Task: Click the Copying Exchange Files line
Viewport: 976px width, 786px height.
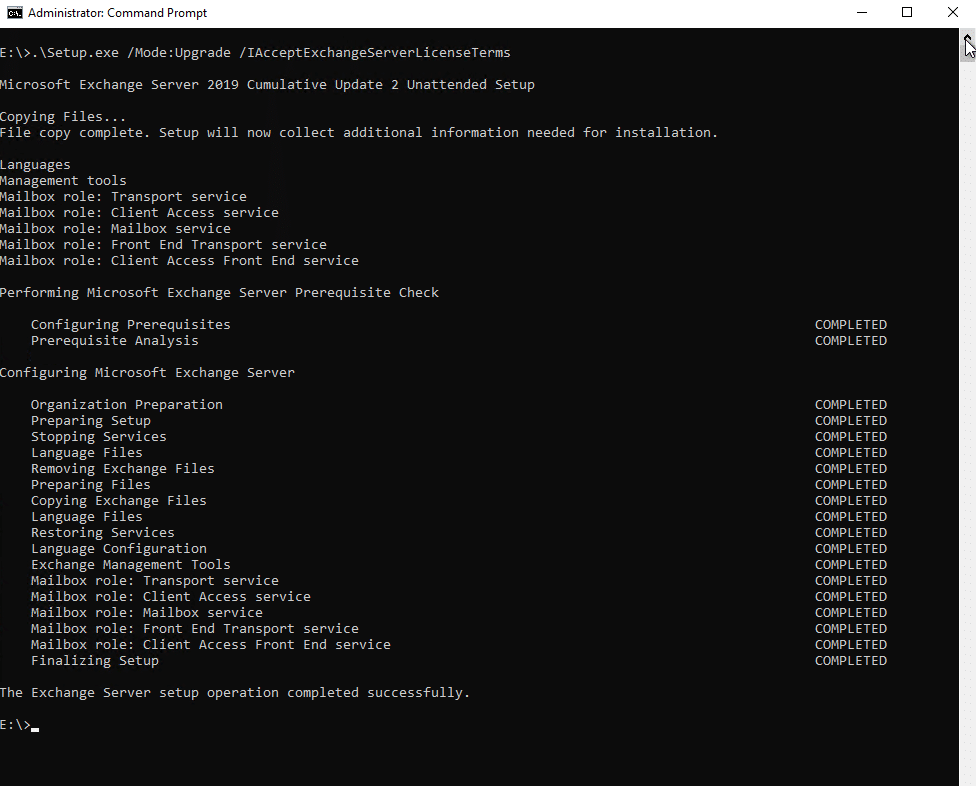Action: [118, 500]
